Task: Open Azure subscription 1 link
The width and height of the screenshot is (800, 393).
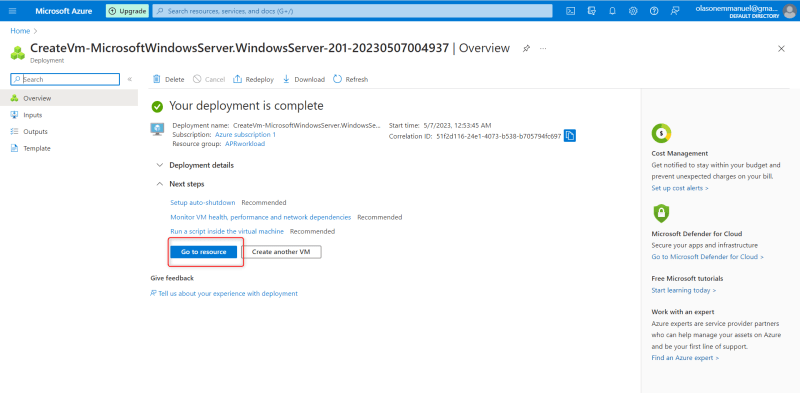Action: tap(245, 135)
